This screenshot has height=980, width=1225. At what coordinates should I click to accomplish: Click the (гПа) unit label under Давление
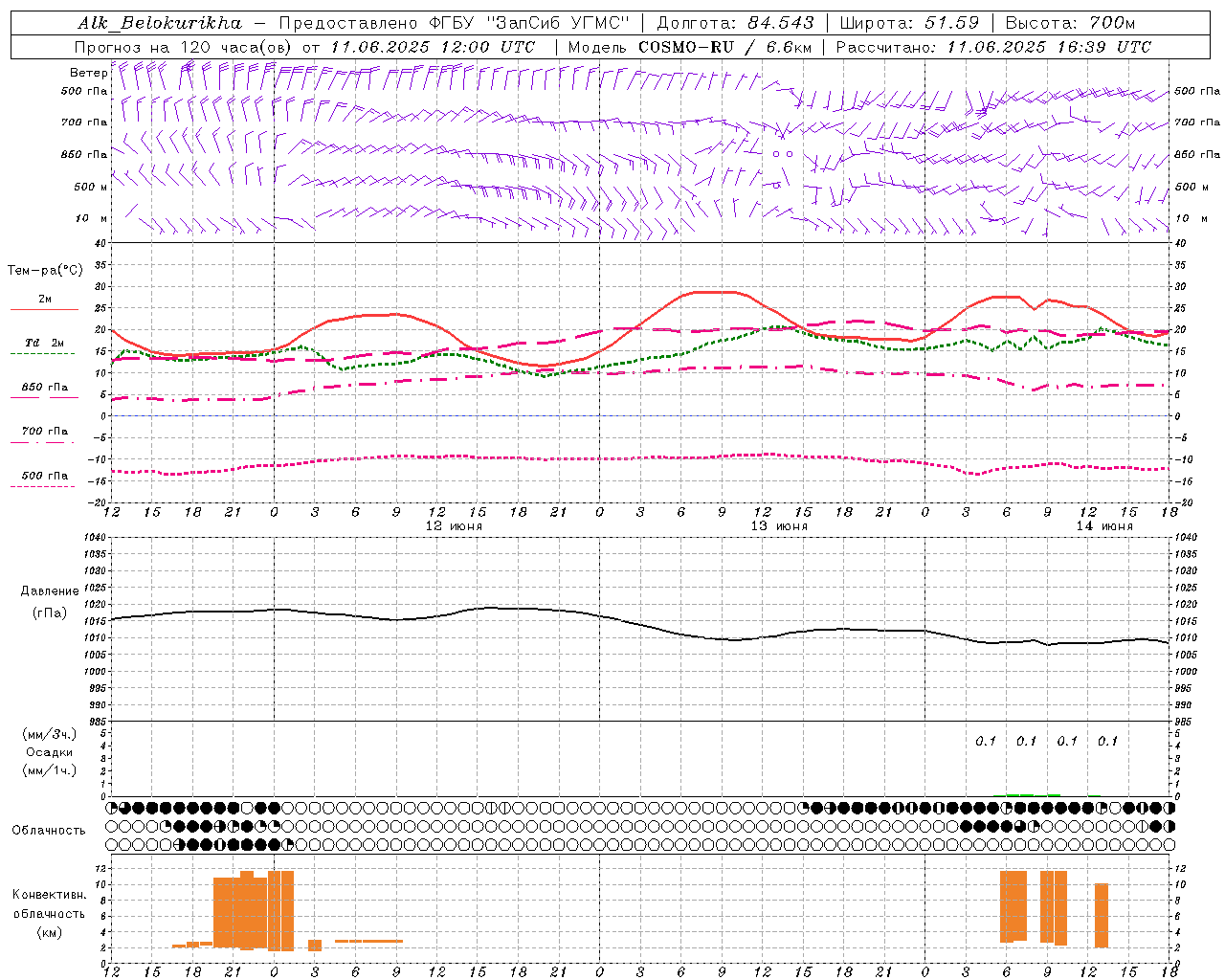pos(50,613)
